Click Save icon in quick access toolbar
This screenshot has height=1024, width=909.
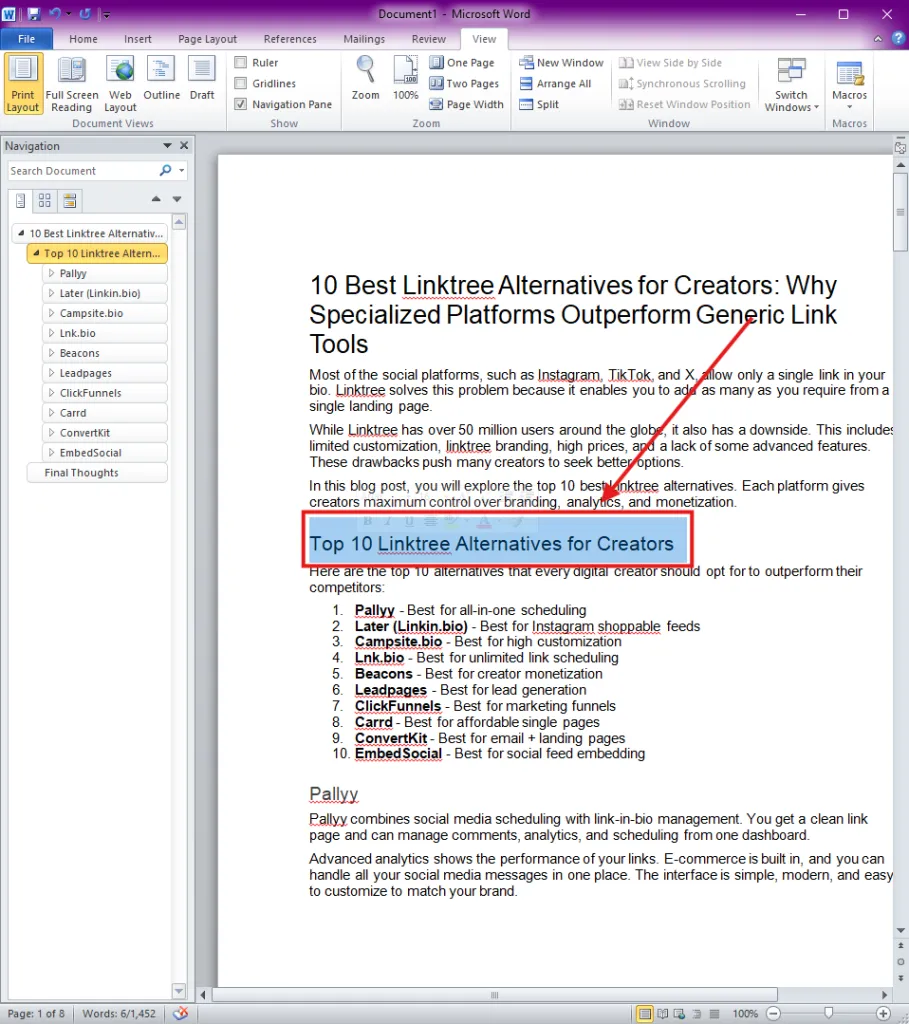[33, 13]
